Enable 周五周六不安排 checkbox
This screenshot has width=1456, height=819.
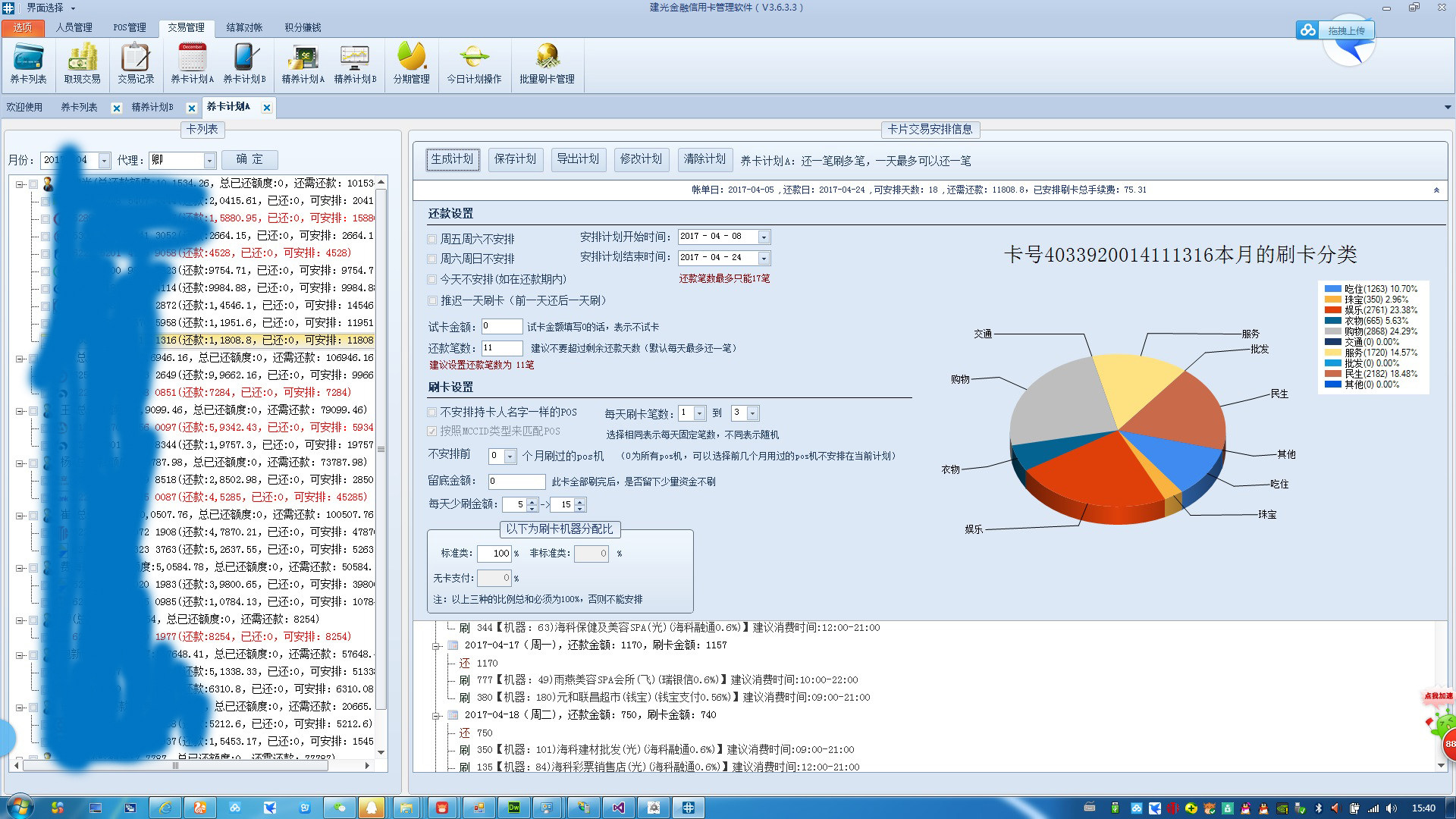[432, 239]
